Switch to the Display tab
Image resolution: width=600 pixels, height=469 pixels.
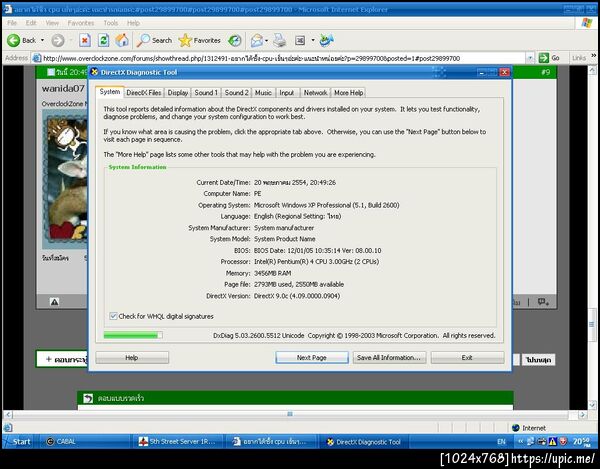point(178,93)
